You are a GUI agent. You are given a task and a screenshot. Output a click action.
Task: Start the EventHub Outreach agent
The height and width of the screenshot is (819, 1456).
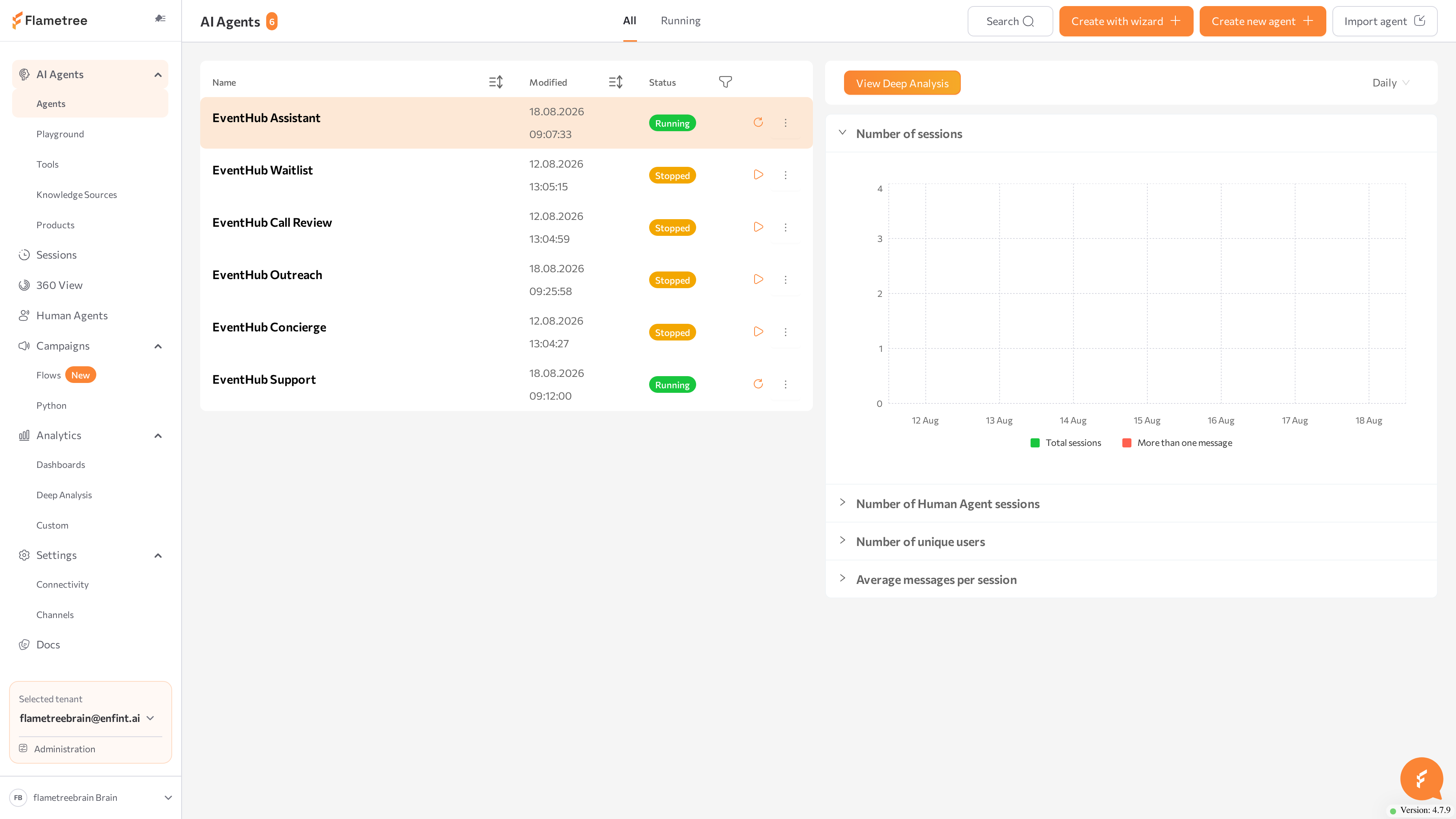(x=758, y=279)
